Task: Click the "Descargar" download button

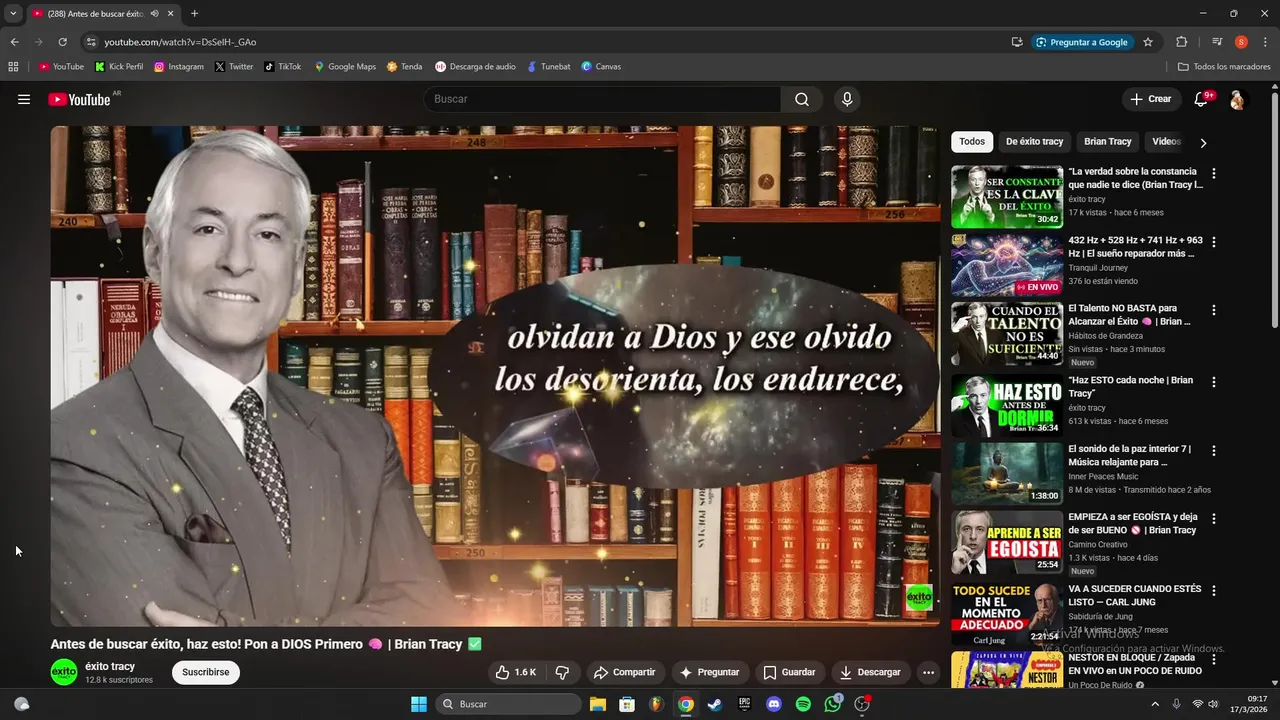Action: (x=870, y=672)
